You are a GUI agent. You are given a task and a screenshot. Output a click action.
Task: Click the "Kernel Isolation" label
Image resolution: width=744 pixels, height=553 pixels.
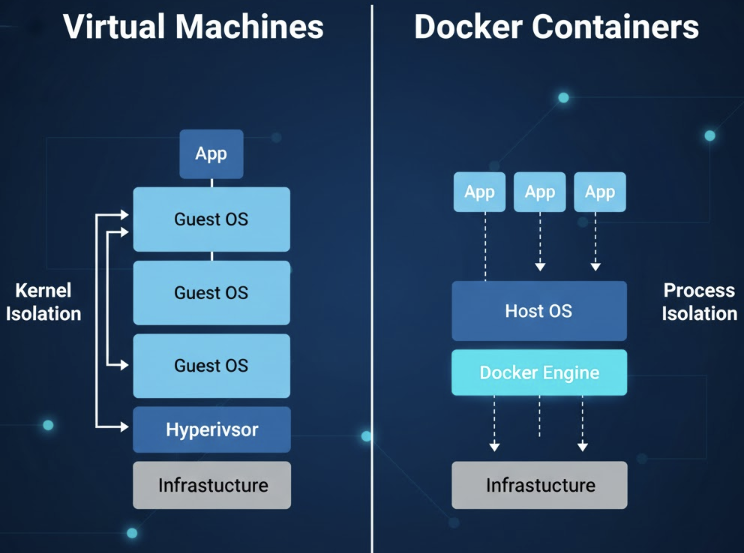[x=43, y=302]
